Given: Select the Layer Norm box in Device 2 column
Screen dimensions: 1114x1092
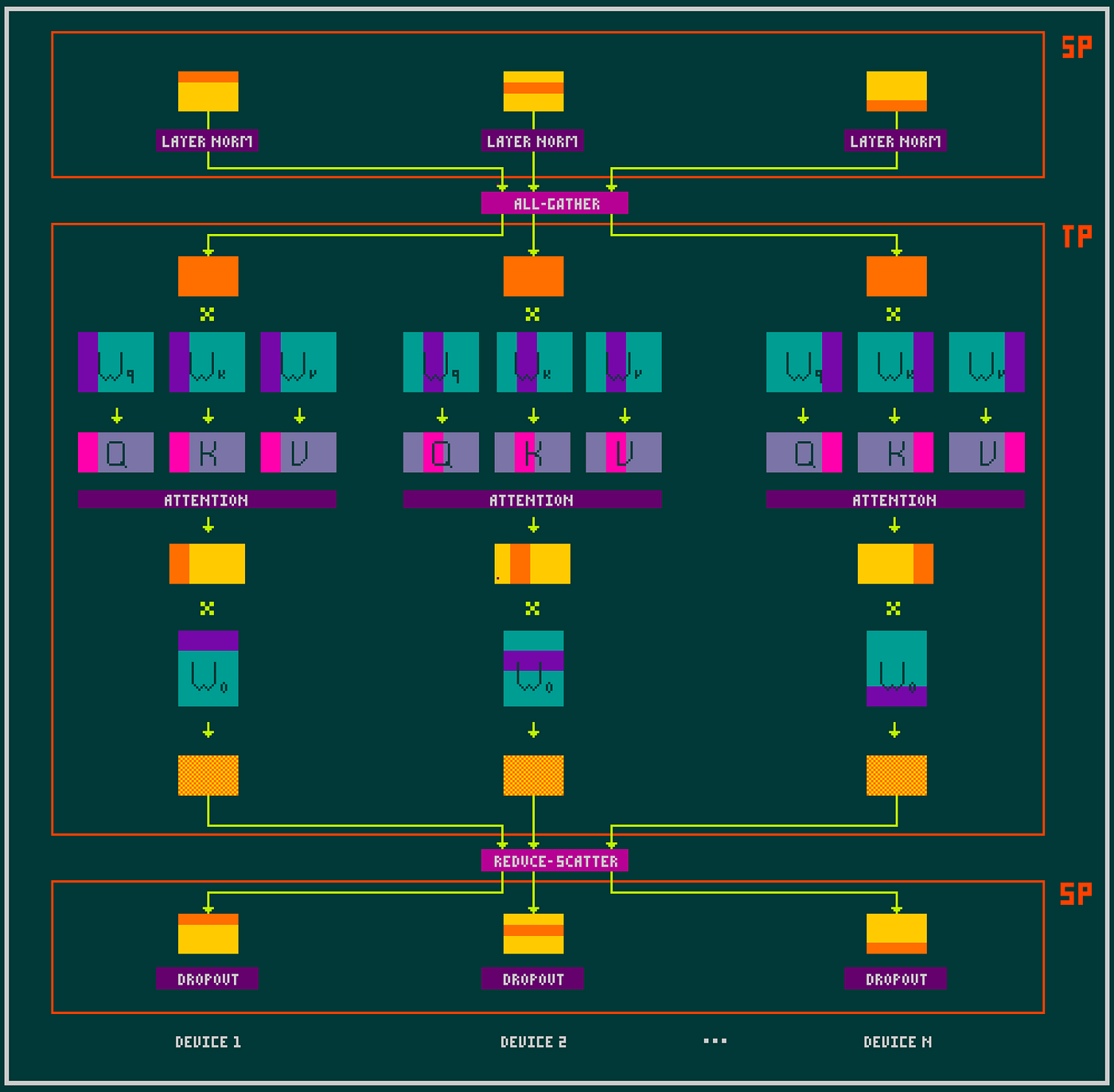Looking at the screenshot, I should pos(532,141).
